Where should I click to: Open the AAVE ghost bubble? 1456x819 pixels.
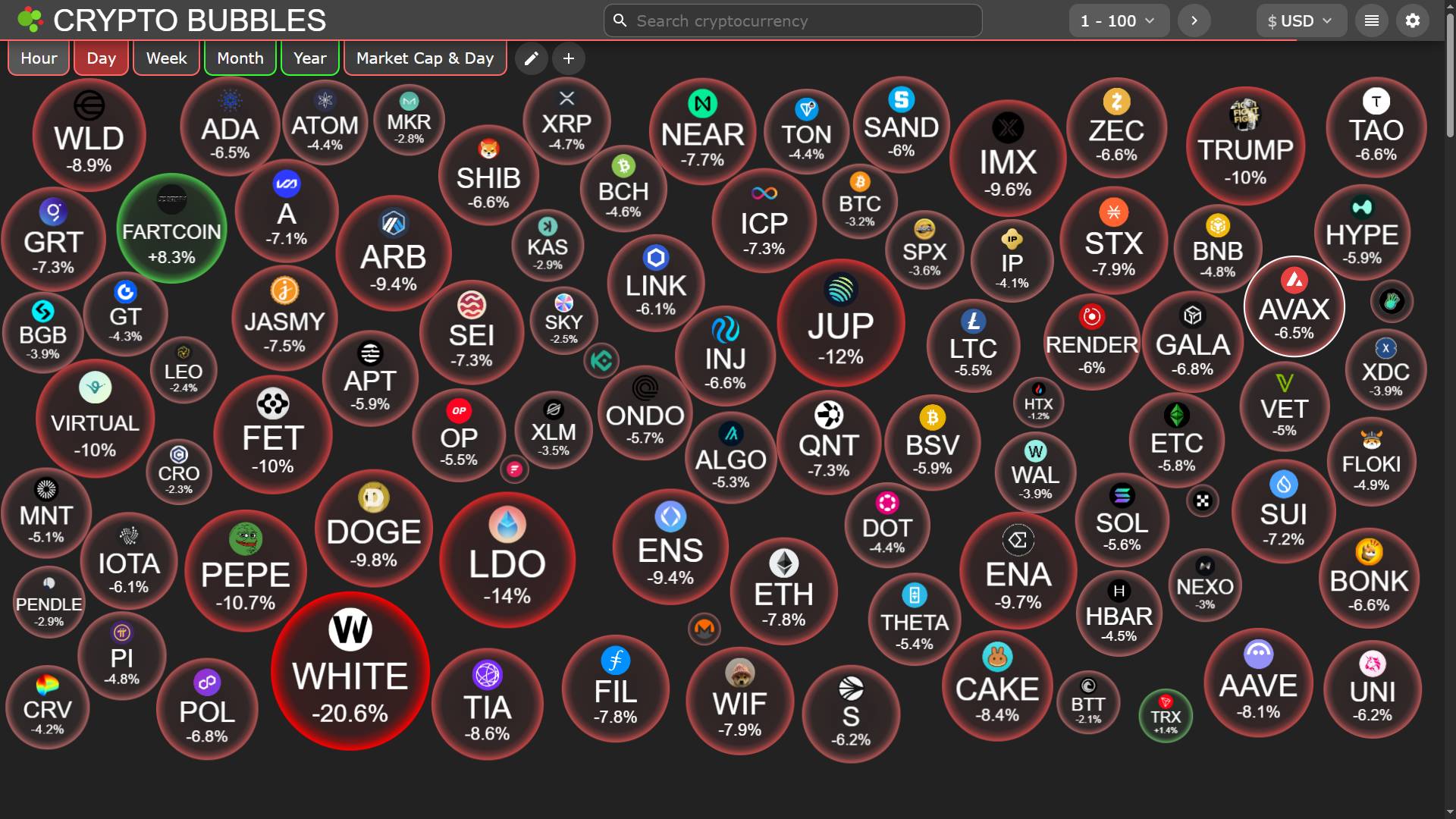tap(1259, 682)
